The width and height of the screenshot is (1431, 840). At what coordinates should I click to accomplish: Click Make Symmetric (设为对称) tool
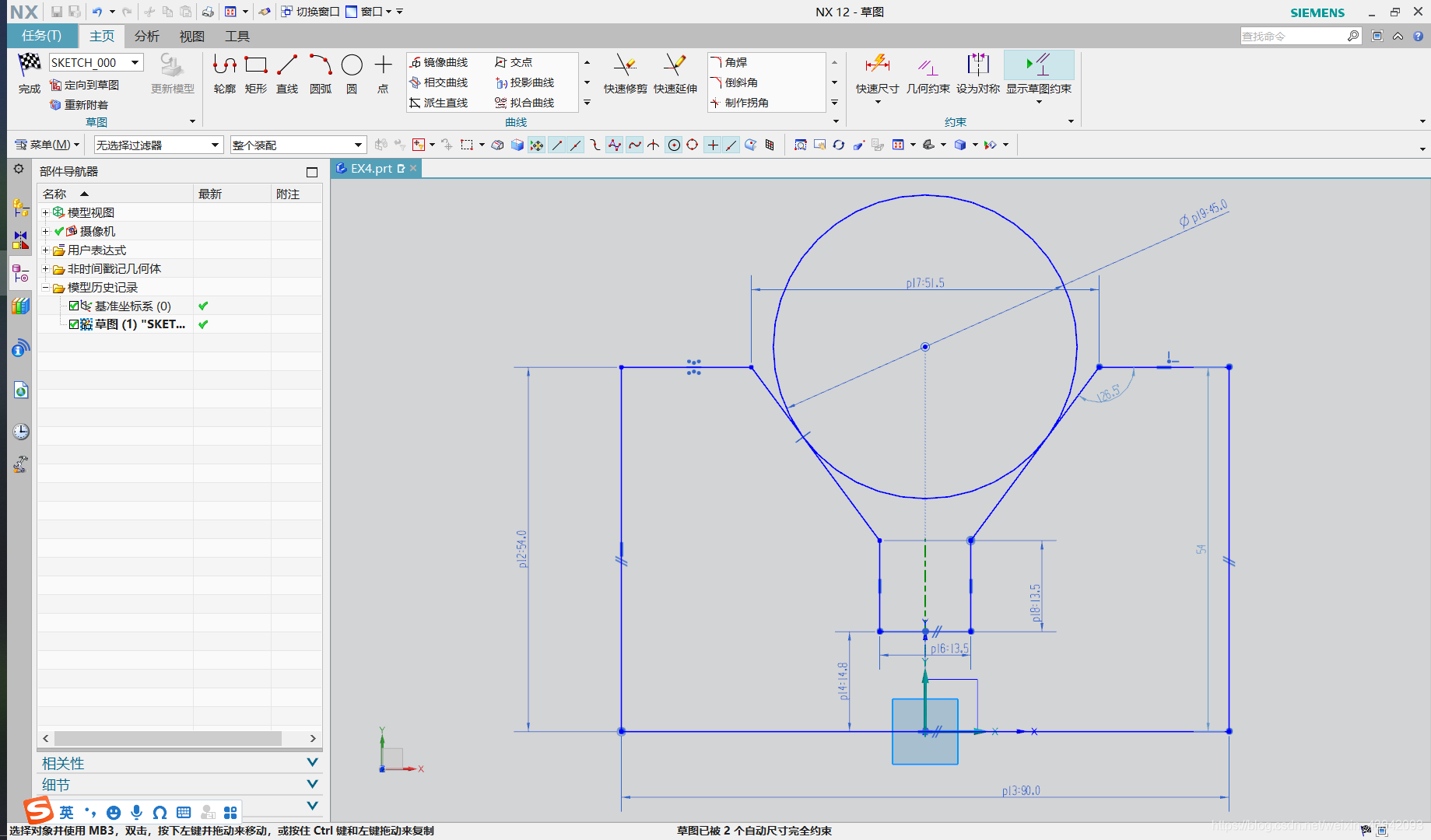977,74
